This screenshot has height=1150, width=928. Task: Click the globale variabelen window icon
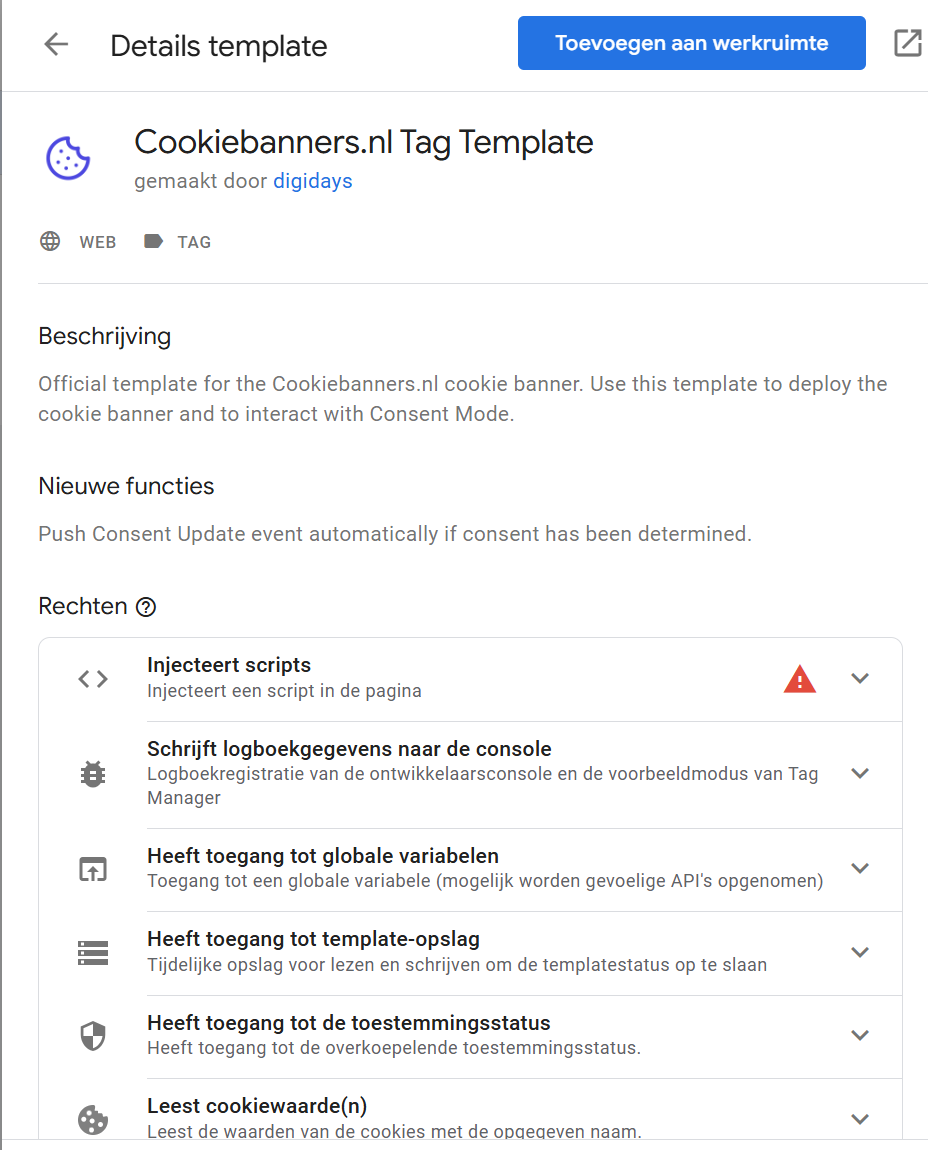pos(93,868)
